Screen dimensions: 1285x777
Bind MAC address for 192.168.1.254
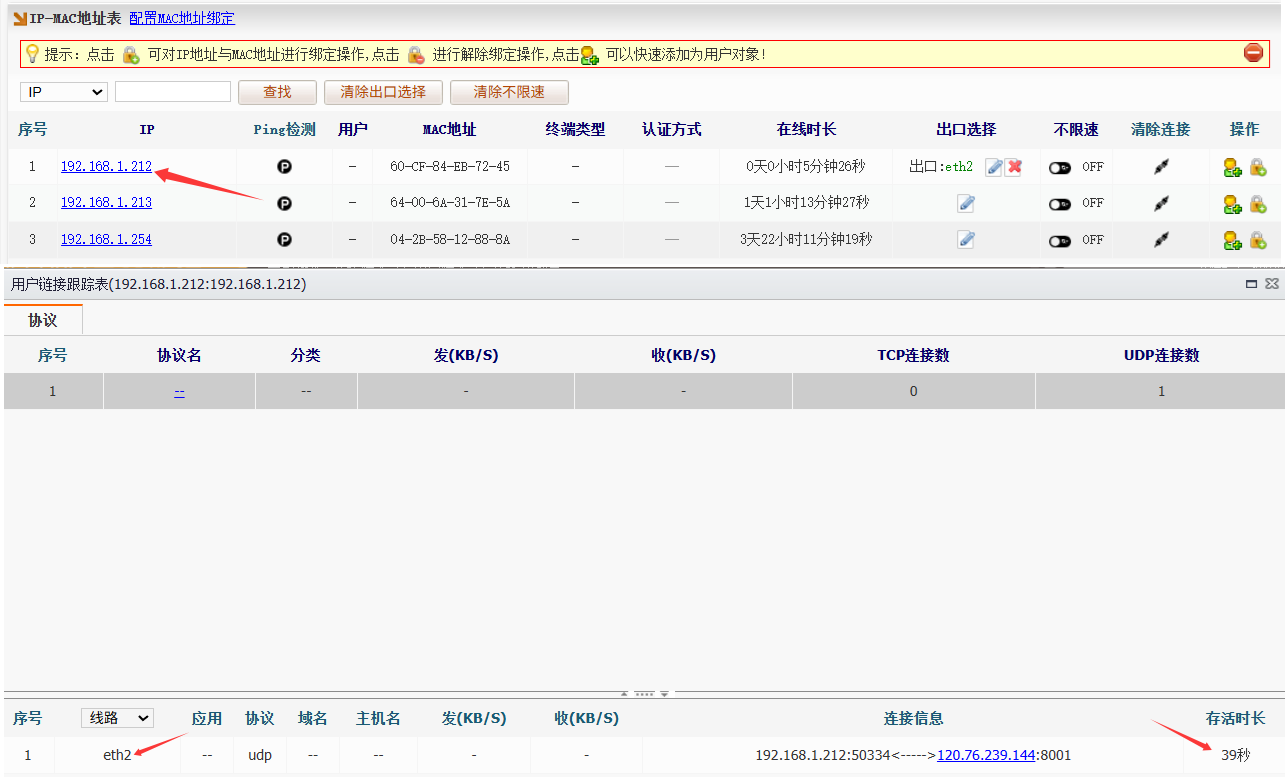(1258, 240)
